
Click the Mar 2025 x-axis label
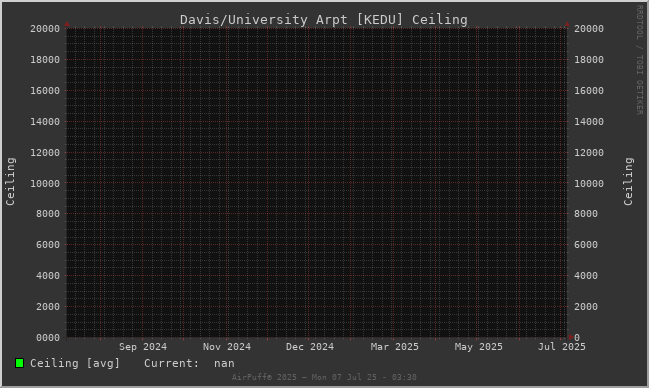(394, 347)
